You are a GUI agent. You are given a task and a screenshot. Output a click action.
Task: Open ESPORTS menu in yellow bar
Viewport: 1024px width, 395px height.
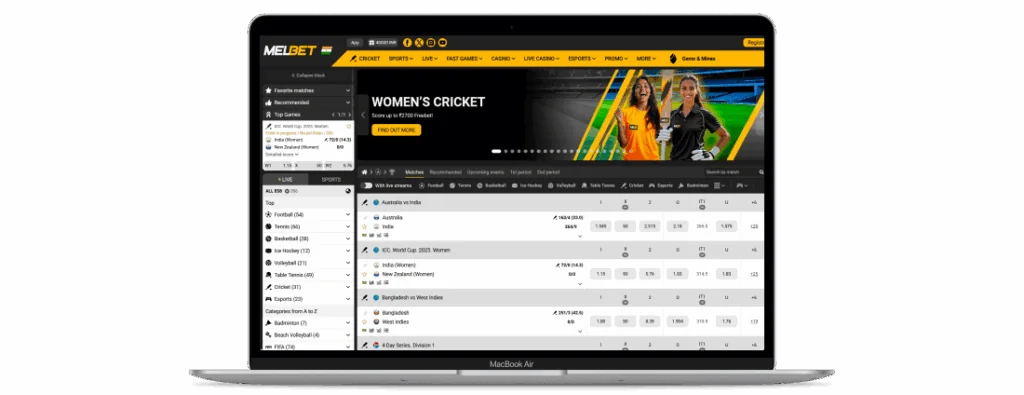pos(582,59)
